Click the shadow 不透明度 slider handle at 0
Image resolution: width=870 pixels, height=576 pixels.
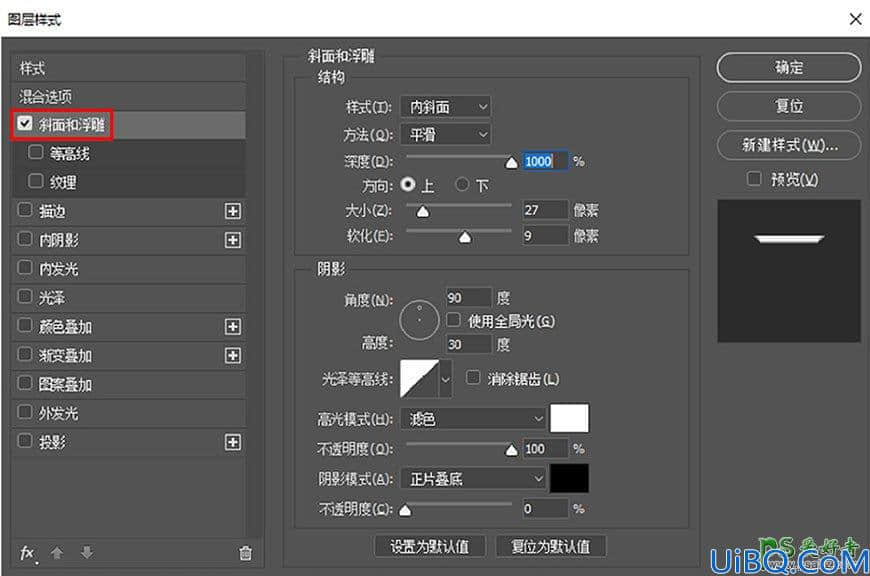point(405,510)
